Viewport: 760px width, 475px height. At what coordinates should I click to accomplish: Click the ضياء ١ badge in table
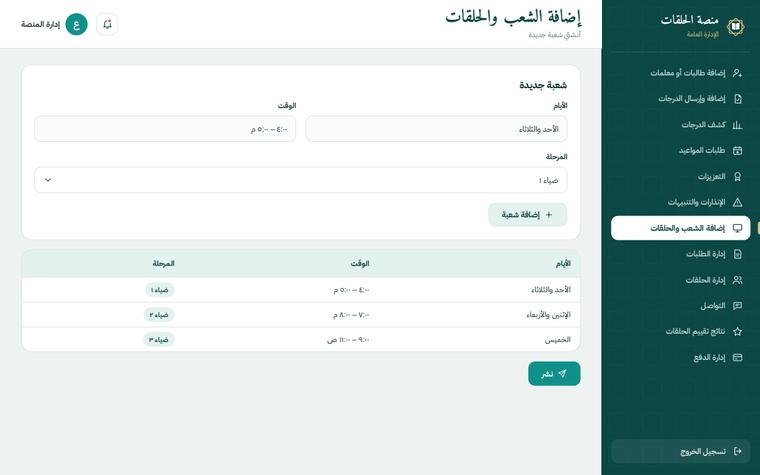pos(159,290)
